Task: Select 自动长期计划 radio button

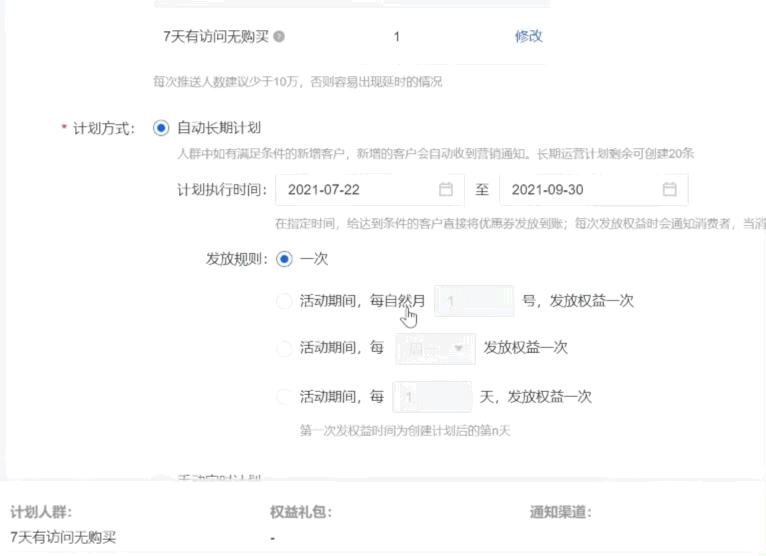Action: (161, 128)
